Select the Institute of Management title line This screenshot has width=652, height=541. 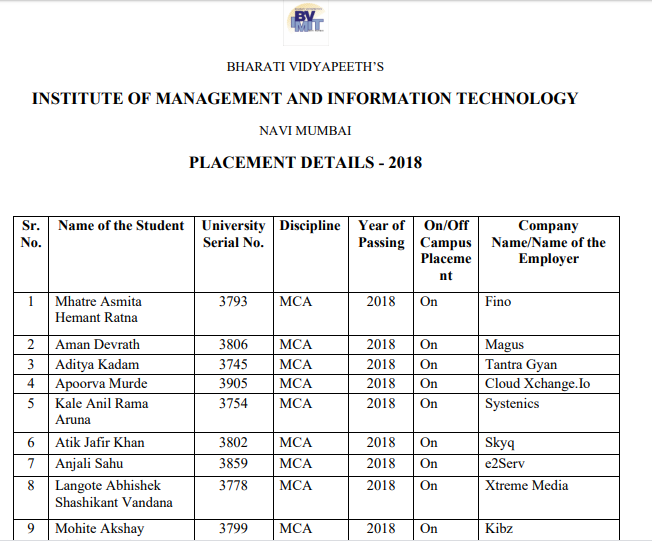(305, 98)
